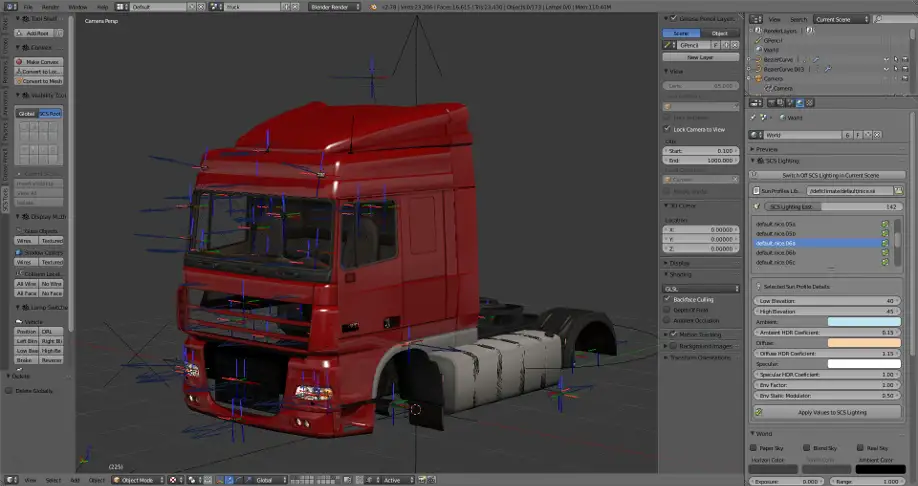
Task: Click the Diffuse color swatch
Action: pos(849,342)
